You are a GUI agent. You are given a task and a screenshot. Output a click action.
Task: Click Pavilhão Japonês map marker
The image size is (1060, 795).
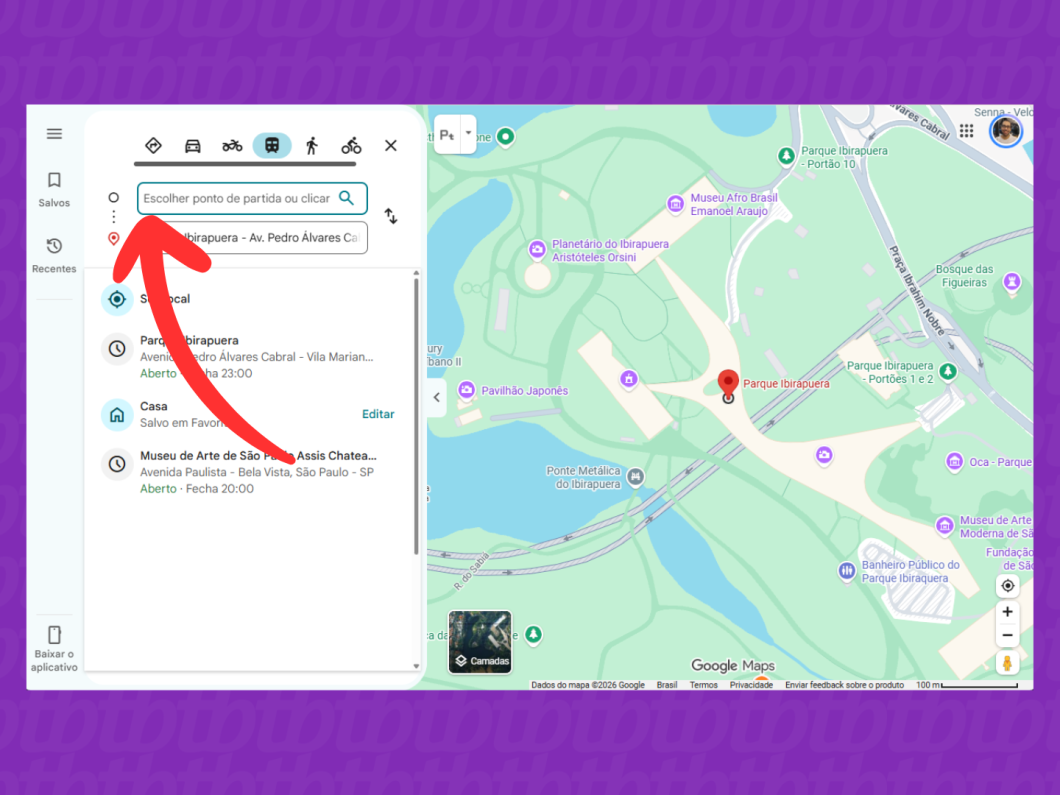[x=466, y=390]
